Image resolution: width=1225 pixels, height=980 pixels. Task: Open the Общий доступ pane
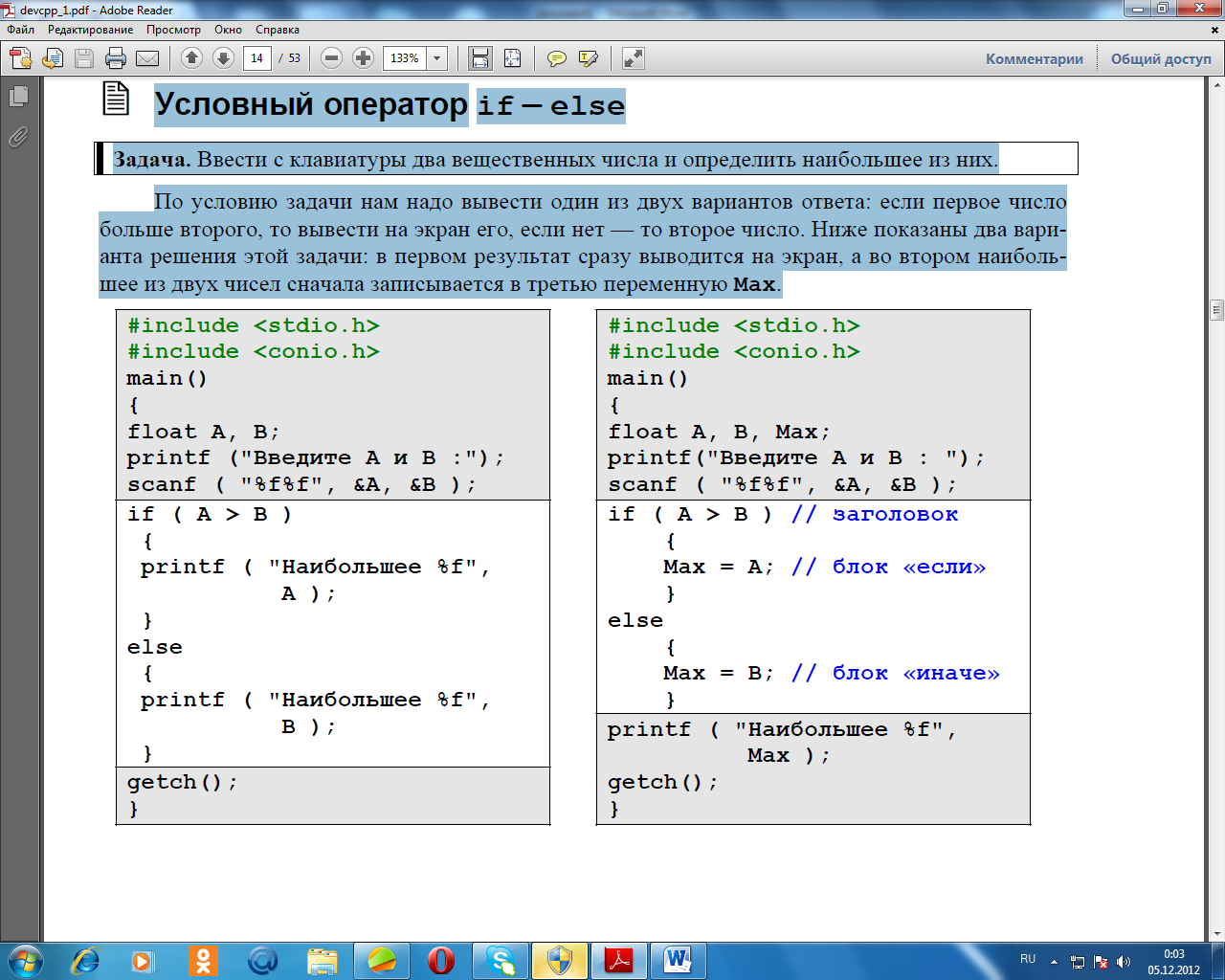1161,58
